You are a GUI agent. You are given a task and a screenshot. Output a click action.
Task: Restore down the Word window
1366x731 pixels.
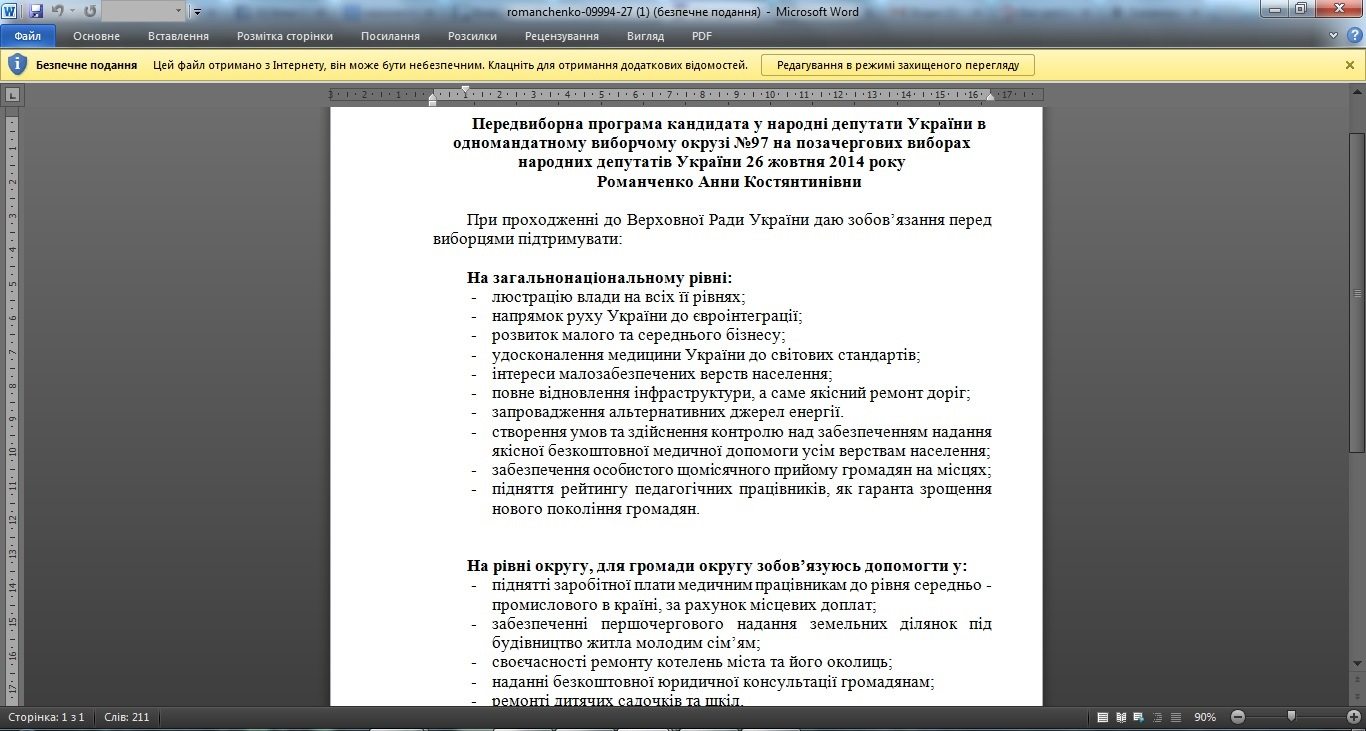point(1301,9)
